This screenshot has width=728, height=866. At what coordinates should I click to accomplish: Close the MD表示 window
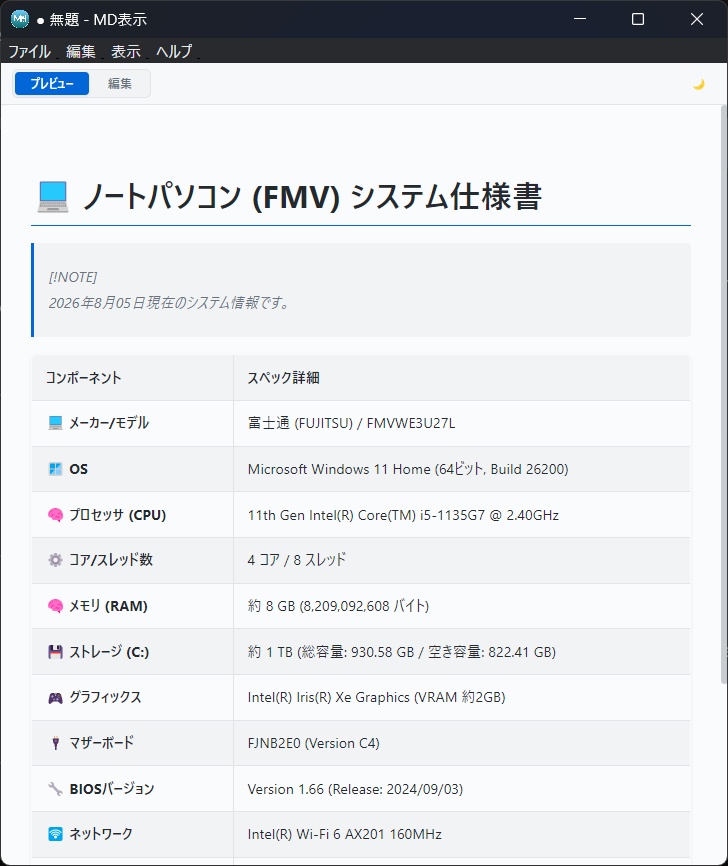click(697, 19)
